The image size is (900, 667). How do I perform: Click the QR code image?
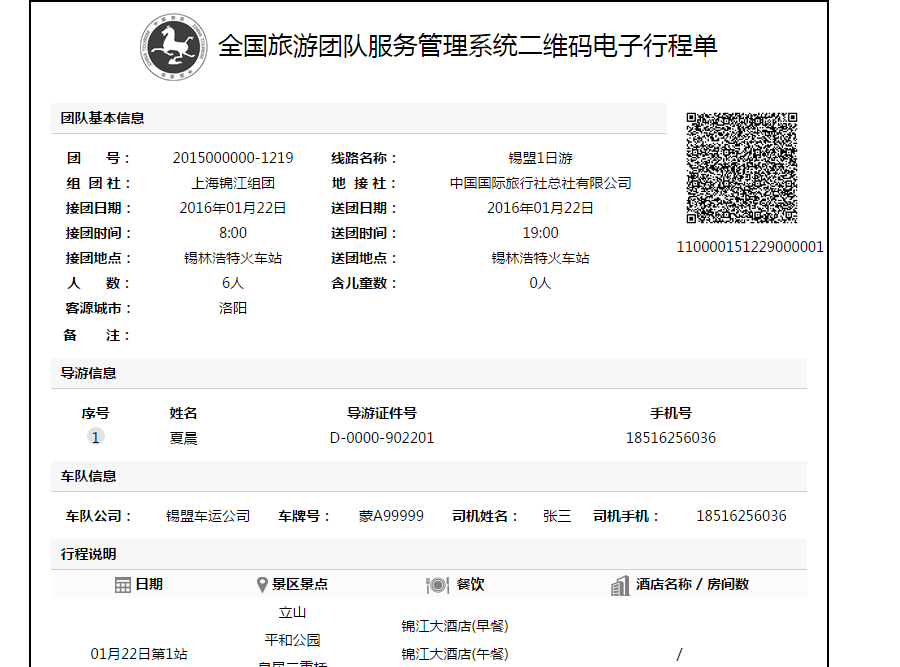pos(741,168)
